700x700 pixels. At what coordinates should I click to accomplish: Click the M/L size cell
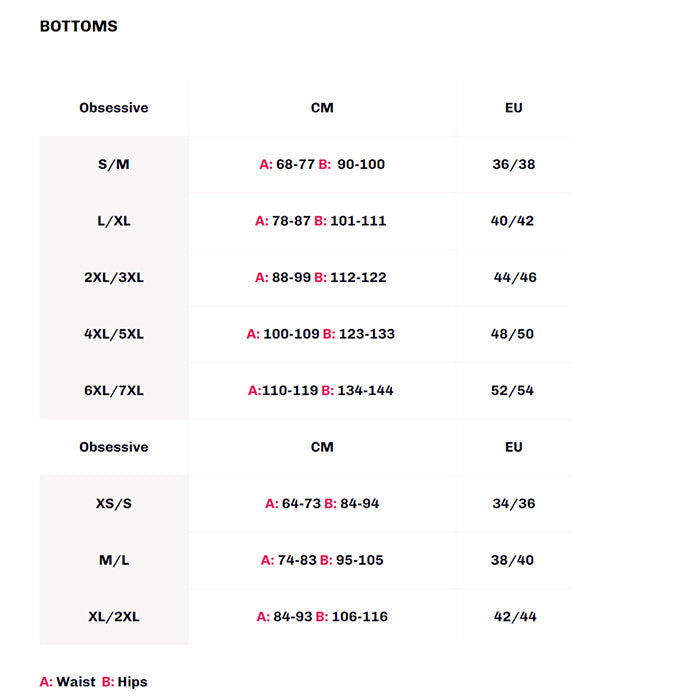[x=114, y=560]
